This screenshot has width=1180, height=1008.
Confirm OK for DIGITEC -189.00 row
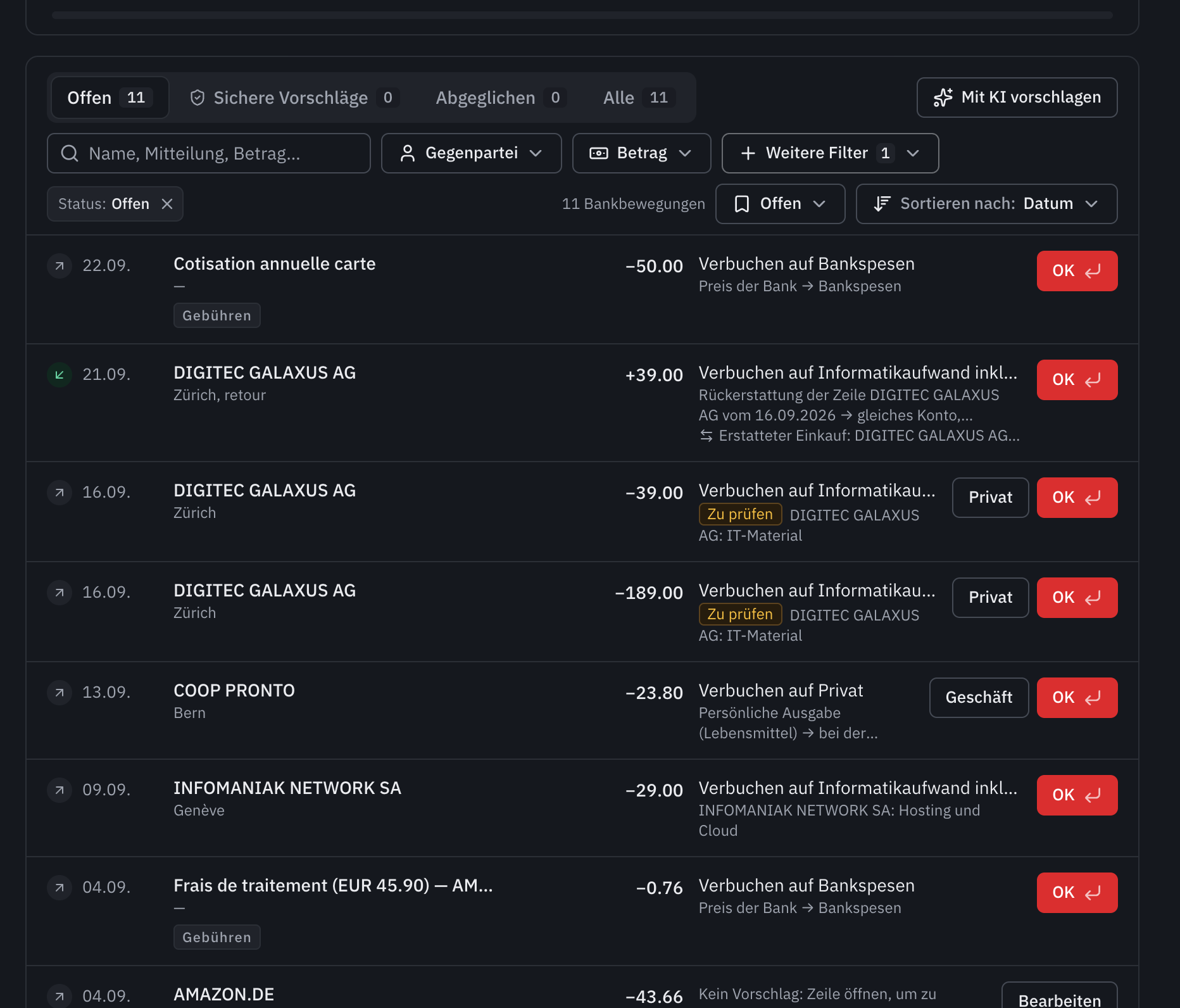coord(1077,598)
